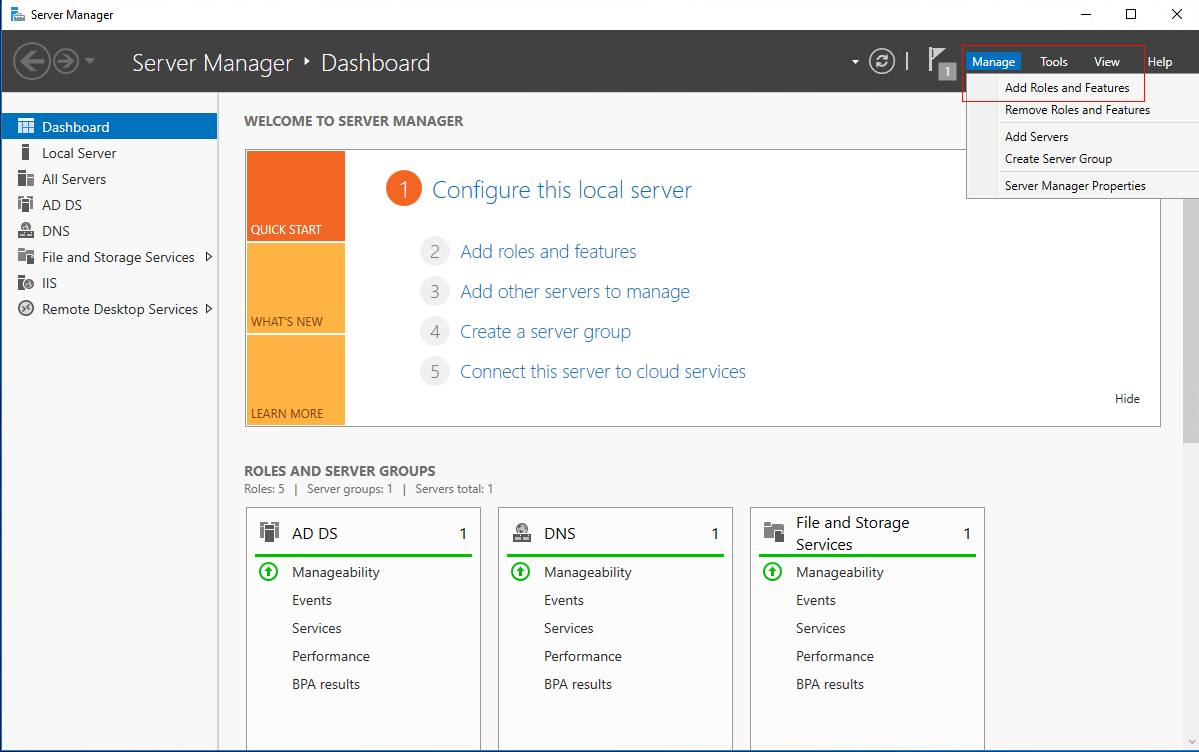Screen dimensions: 1199x752
Task: Click the back navigation arrow
Action: pos(32,61)
